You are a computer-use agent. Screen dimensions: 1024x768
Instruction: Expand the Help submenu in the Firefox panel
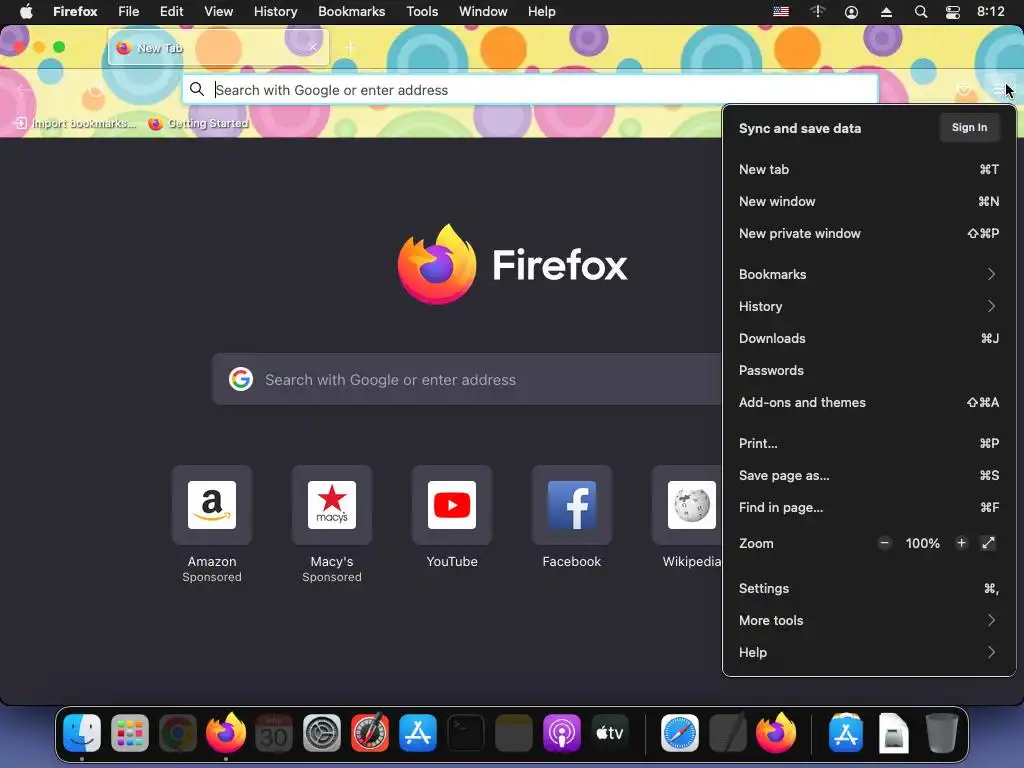pos(869,652)
